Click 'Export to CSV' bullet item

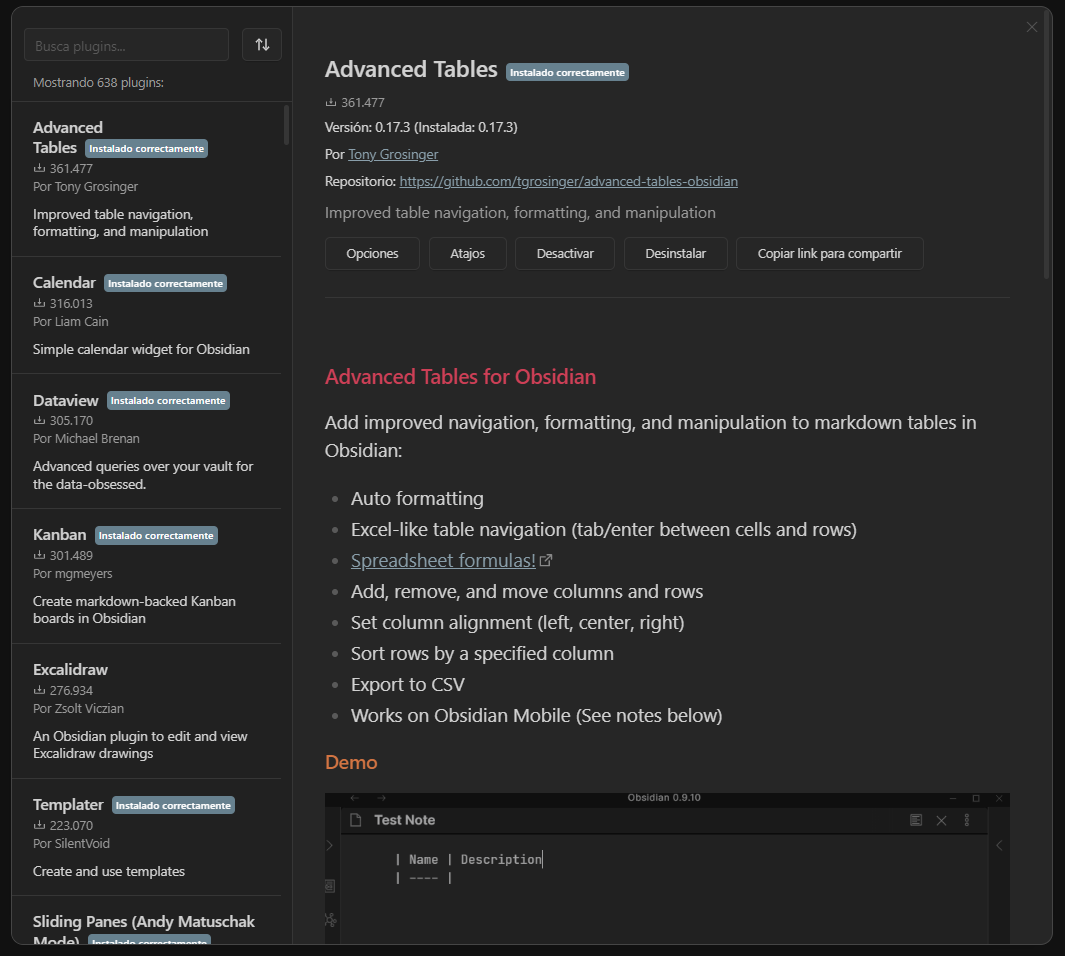coord(408,684)
